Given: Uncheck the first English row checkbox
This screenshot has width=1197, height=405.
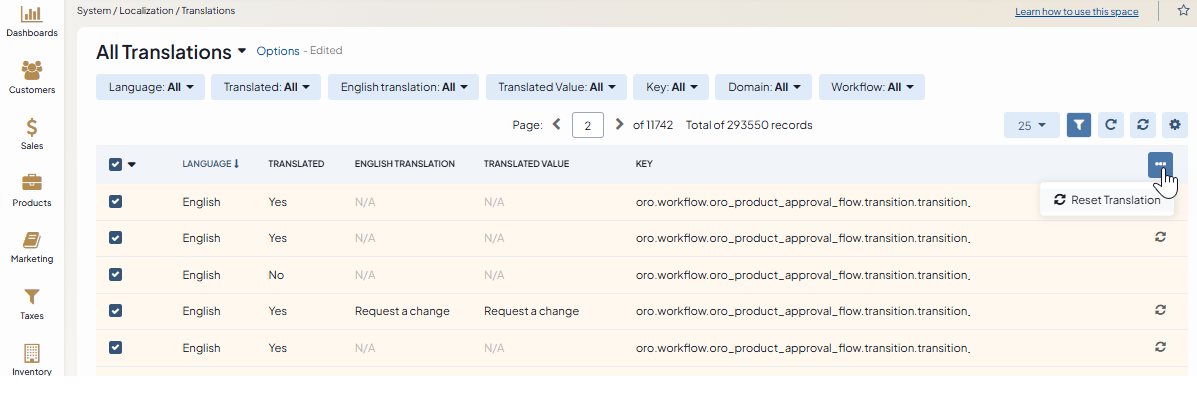Looking at the screenshot, I should pos(115,201).
